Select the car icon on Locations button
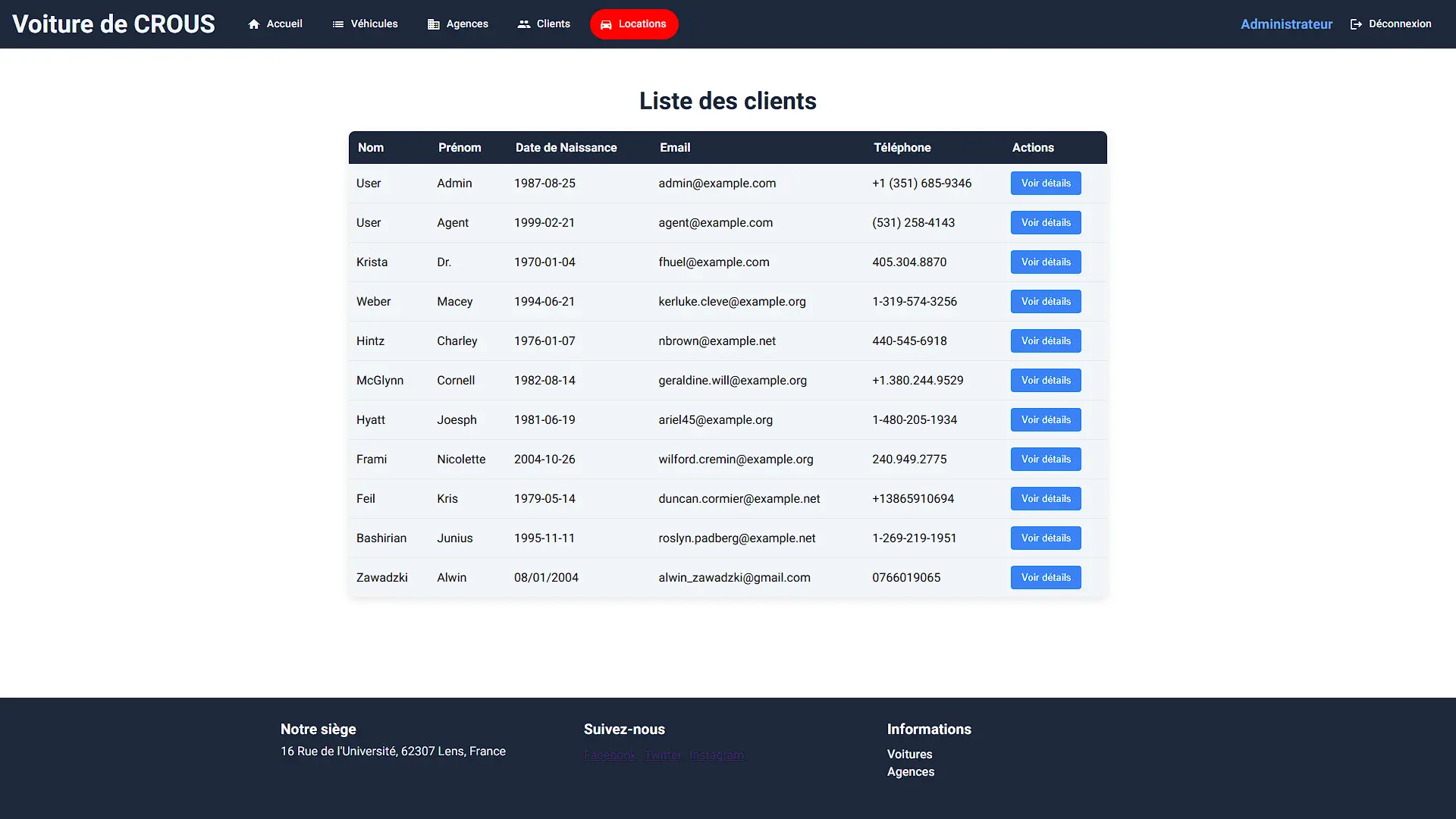 coord(607,24)
